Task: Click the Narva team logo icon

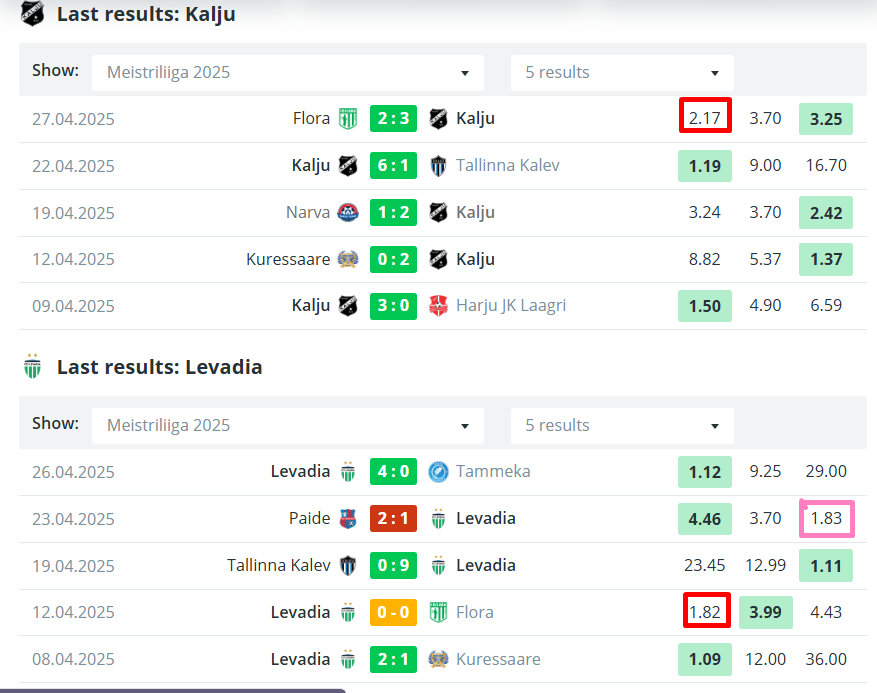Action: (x=348, y=212)
